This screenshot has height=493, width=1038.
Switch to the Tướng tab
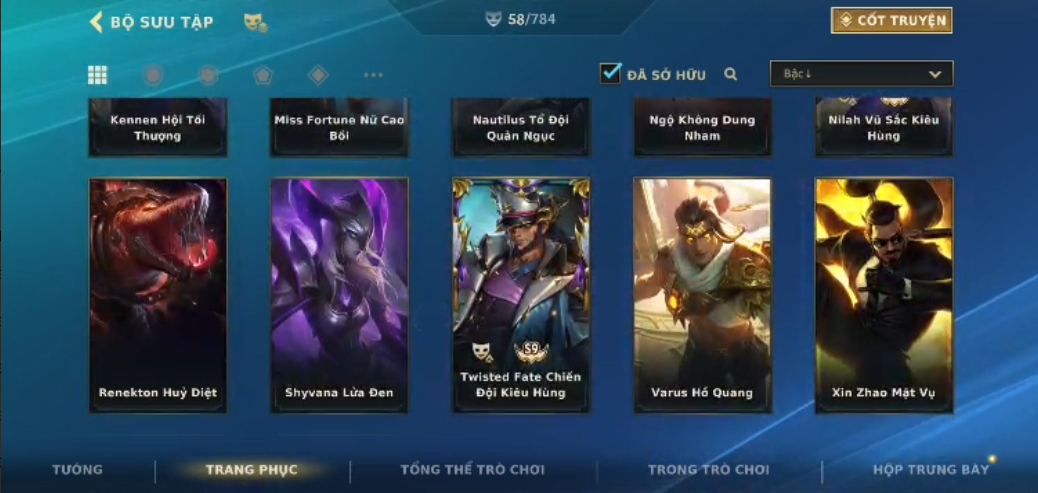click(77, 470)
